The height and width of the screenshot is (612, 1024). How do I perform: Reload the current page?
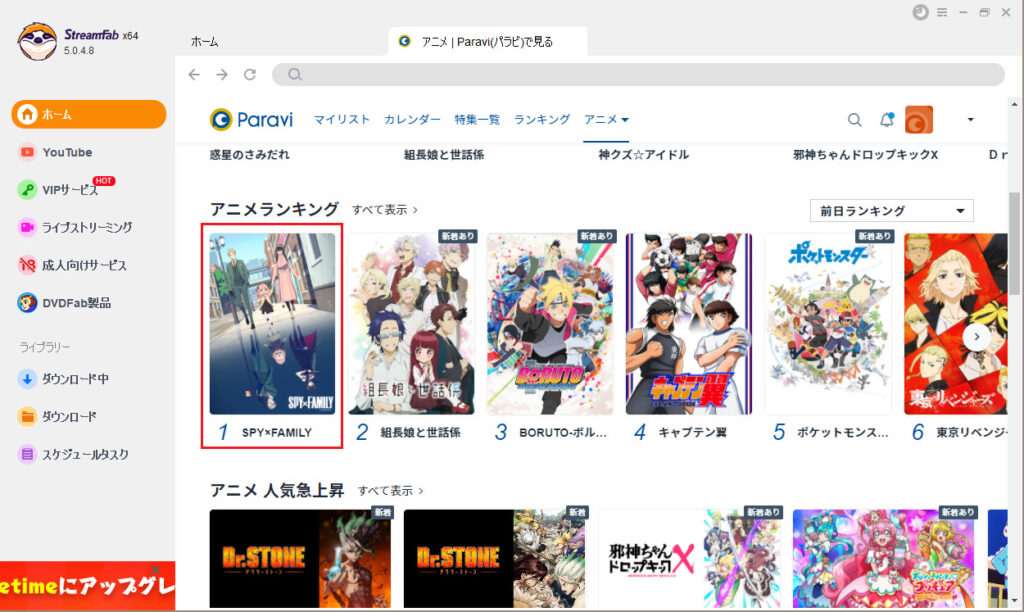coord(250,74)
